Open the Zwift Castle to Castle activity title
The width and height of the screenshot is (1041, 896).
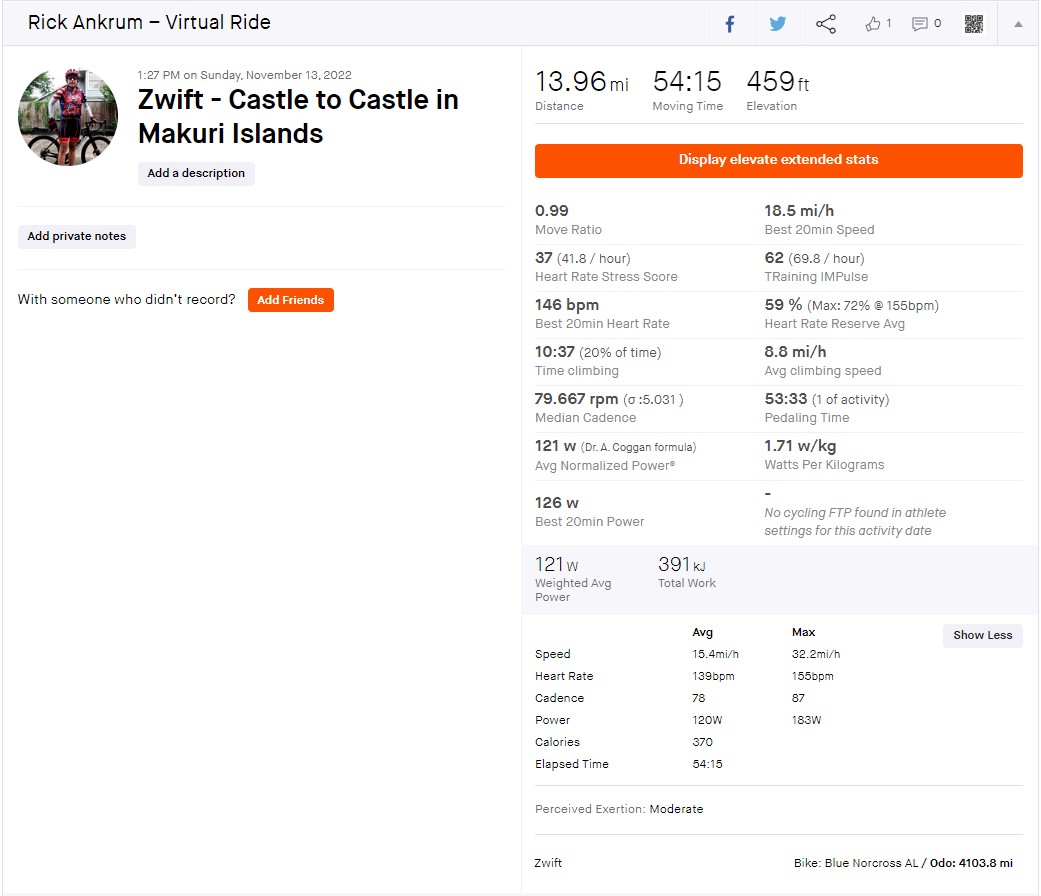tap(298, 116)
